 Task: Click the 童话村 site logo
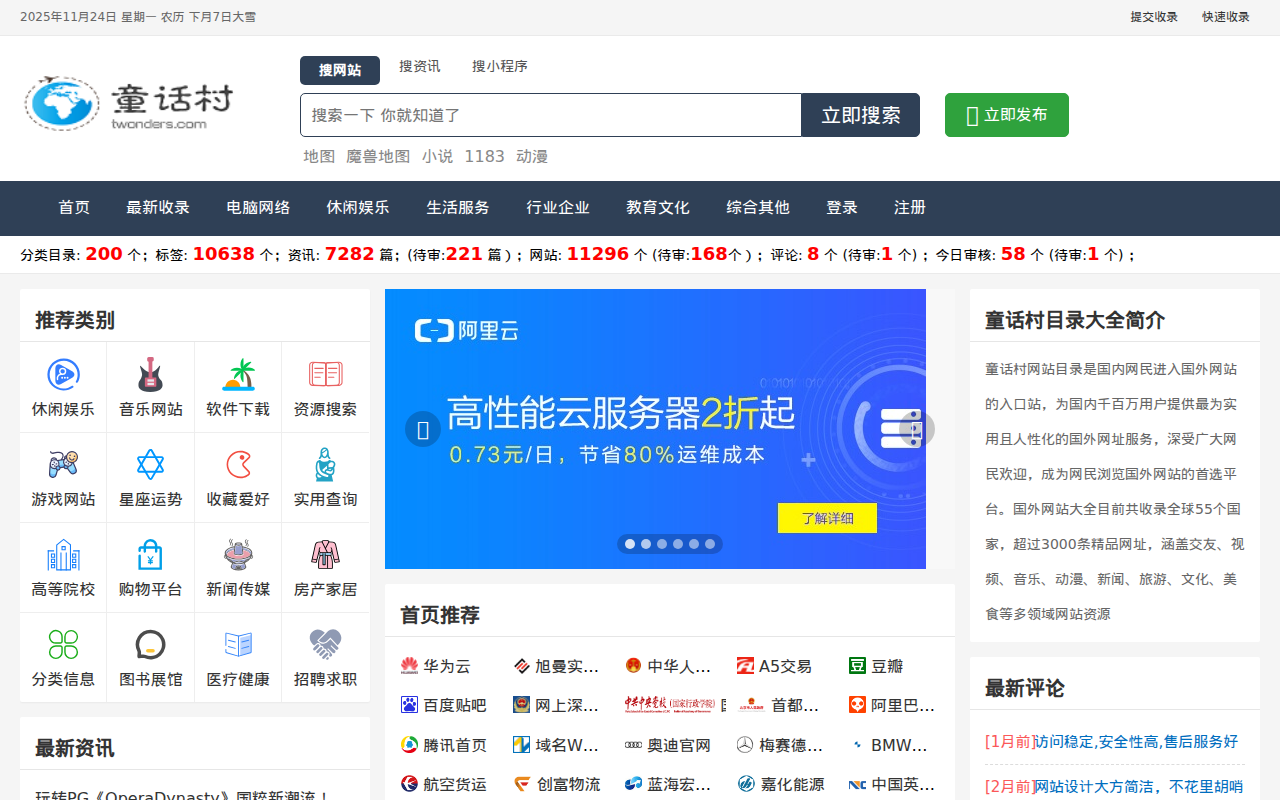click(x=130, y=99)
